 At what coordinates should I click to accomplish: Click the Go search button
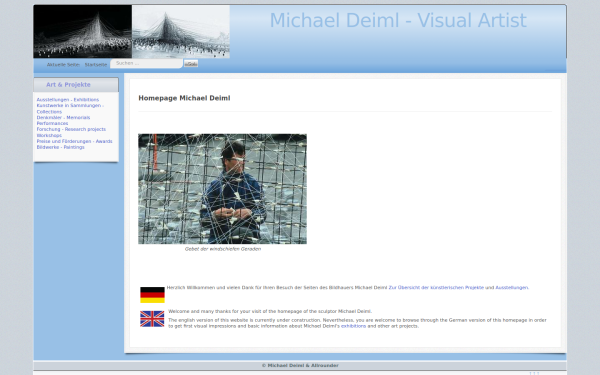click(191, 64)
